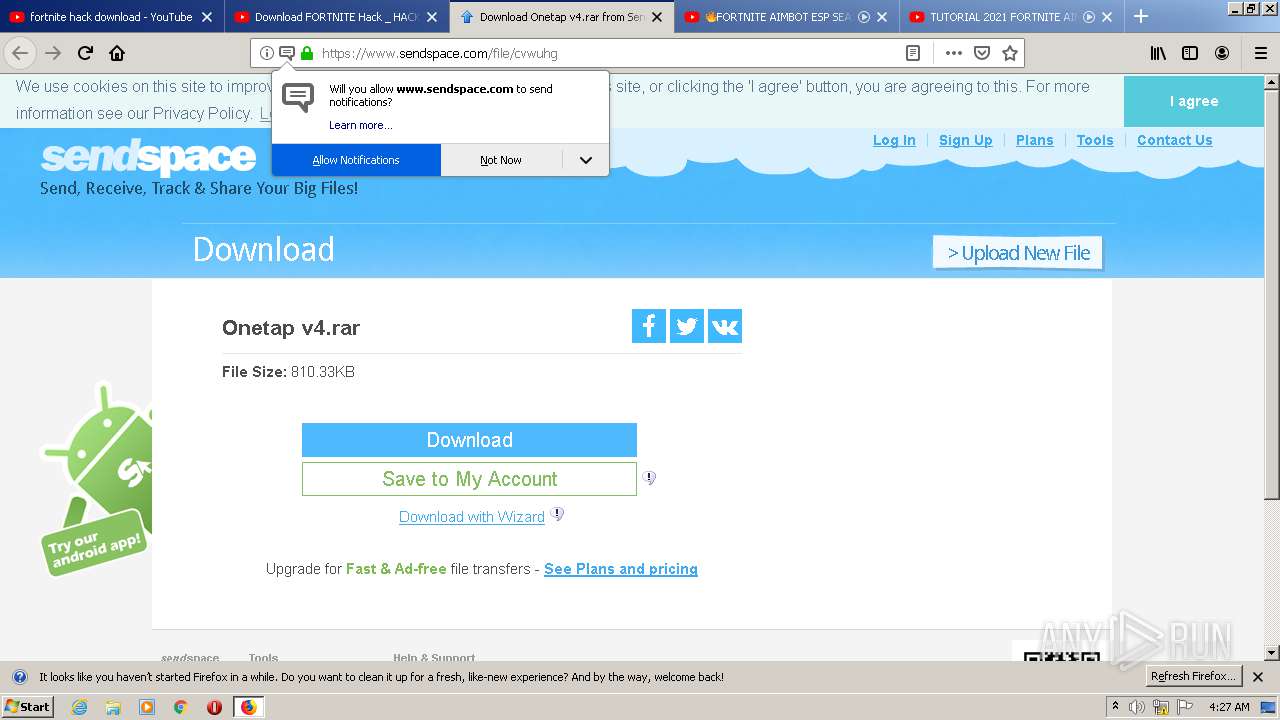This screenshot has height=720, width=1280.
Task: Open the Log In link
Action: [894, 140]
